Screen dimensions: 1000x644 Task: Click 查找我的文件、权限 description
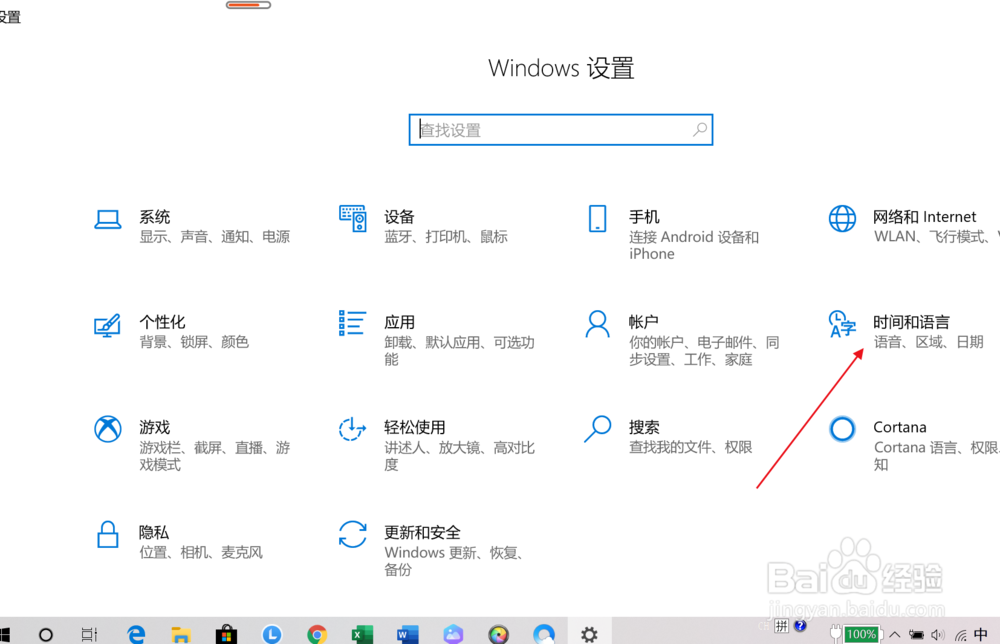click(691, 447)
